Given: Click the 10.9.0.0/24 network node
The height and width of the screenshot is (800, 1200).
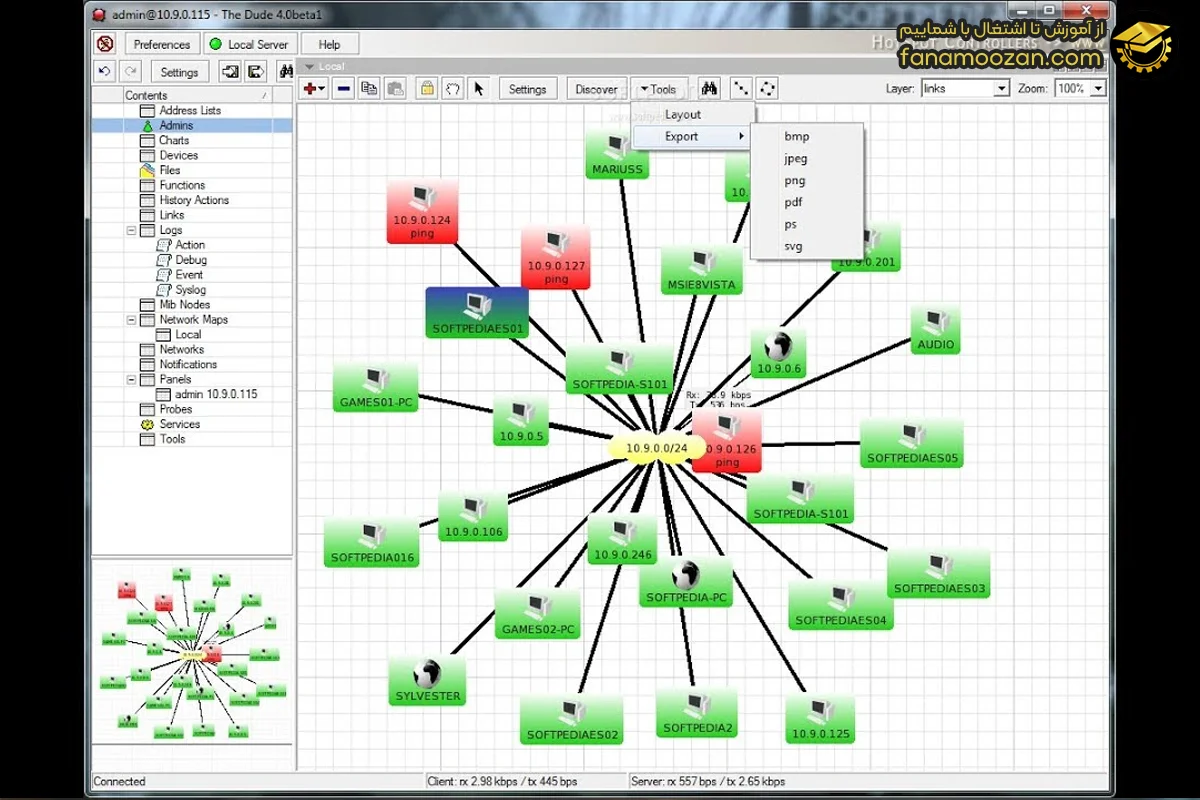Looking at the screenshot, I should (656, 448).
